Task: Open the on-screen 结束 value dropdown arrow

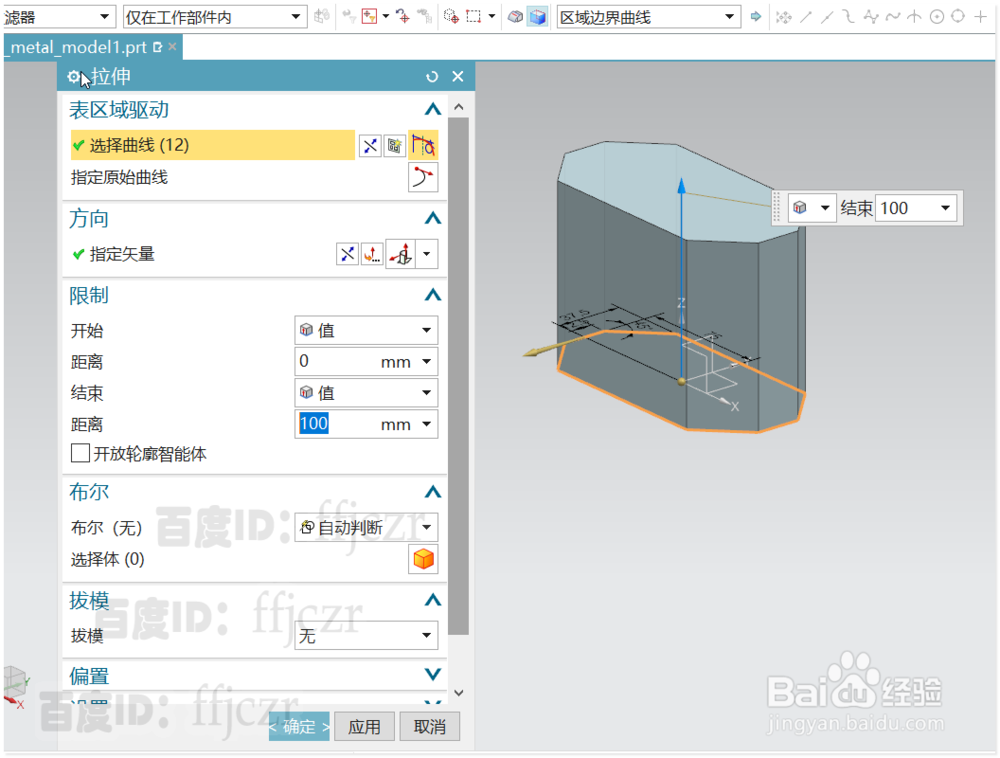Action: [945, 208]
